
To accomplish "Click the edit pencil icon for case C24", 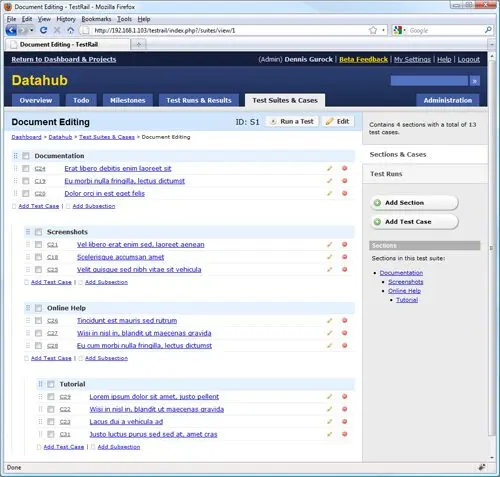I will pos(329,168).
